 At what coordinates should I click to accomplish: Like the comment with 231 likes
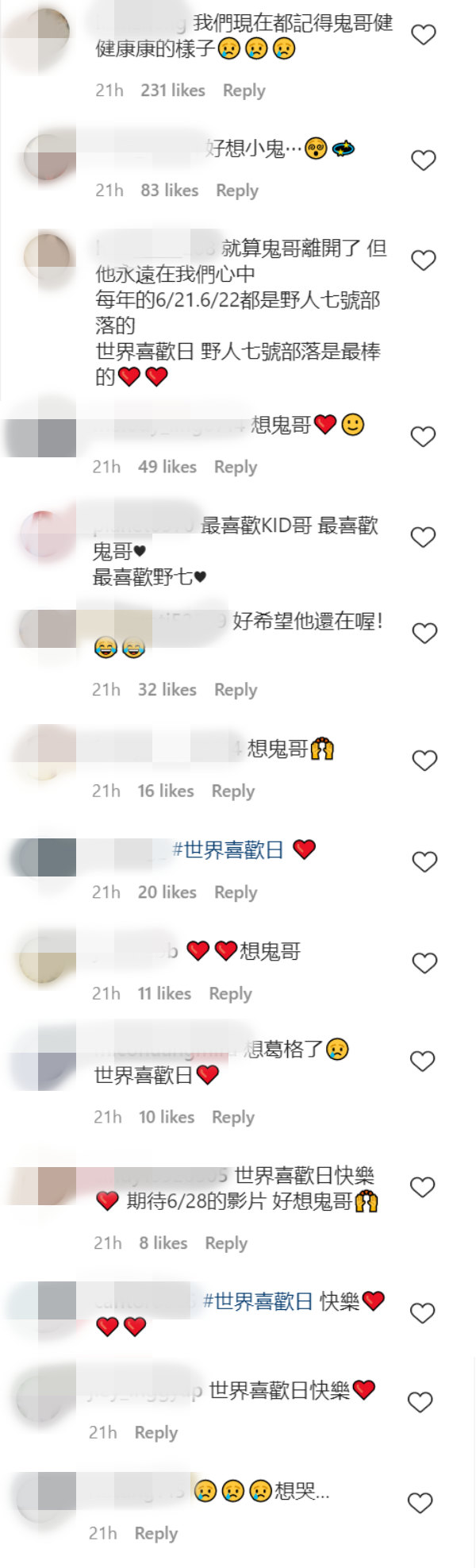point(424,35)
